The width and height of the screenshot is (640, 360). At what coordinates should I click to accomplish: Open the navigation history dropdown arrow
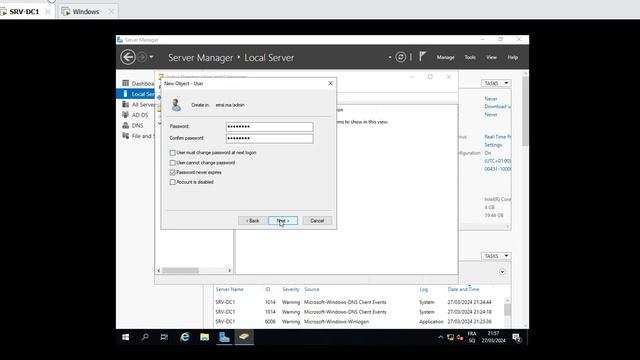151,57
